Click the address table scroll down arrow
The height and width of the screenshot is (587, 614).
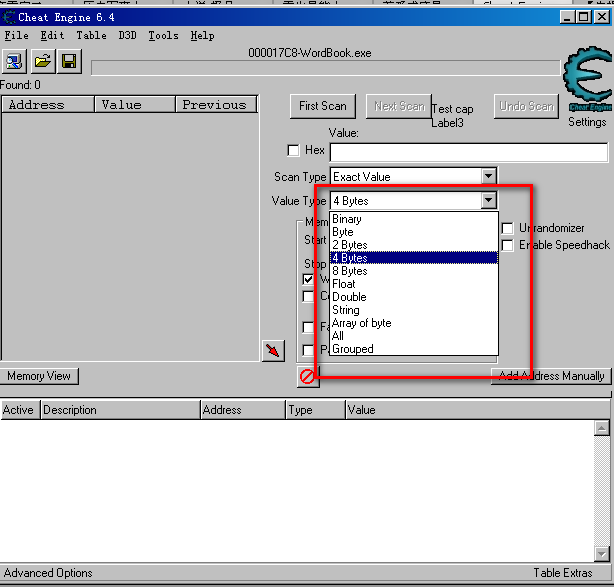click(x=601, y=554)
